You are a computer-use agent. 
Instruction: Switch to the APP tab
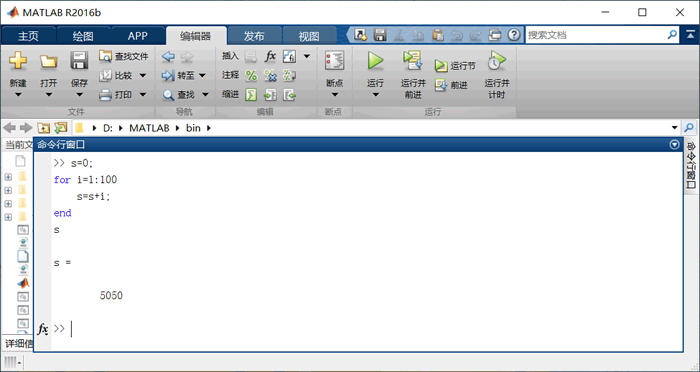[138, 36]
